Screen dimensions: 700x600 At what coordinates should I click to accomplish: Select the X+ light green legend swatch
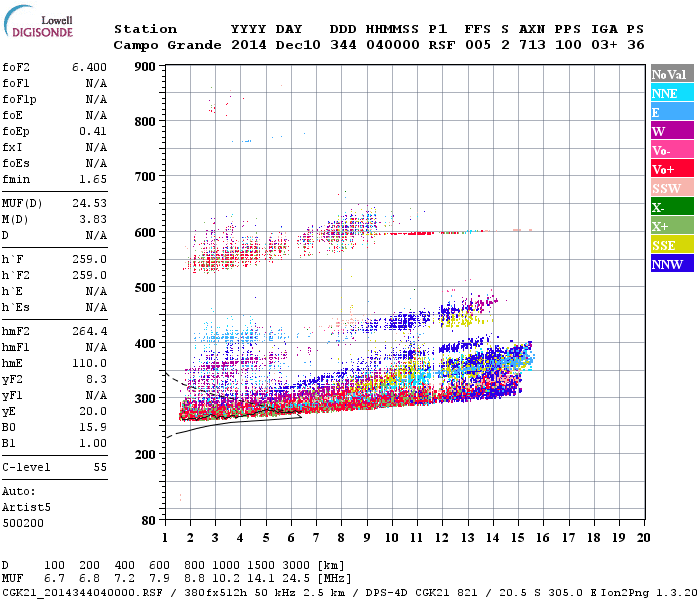[672, 226]
